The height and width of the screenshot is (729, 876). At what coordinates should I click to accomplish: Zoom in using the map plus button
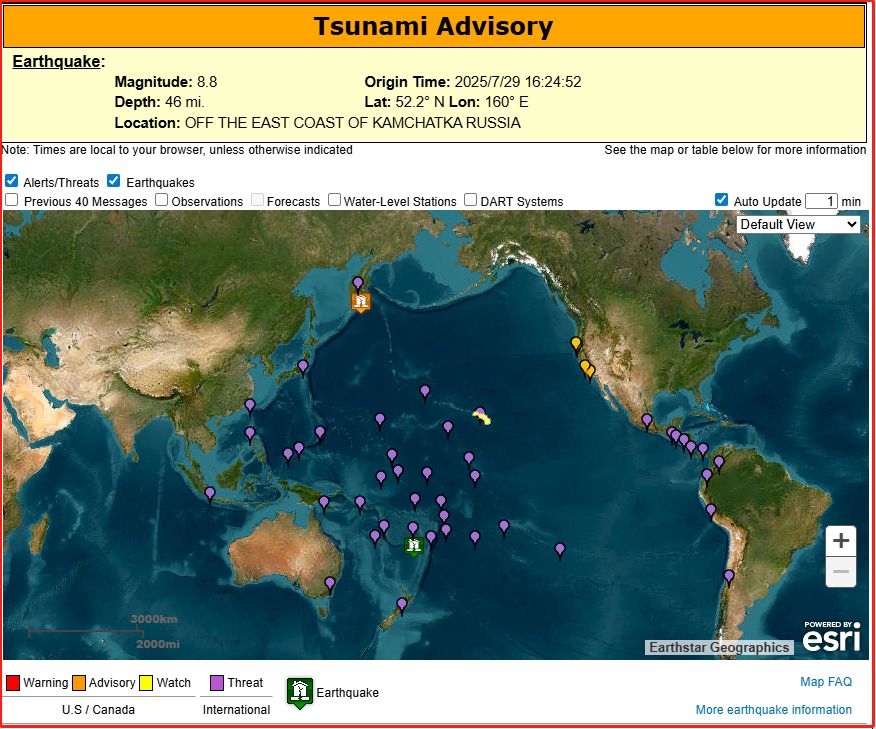841,541
